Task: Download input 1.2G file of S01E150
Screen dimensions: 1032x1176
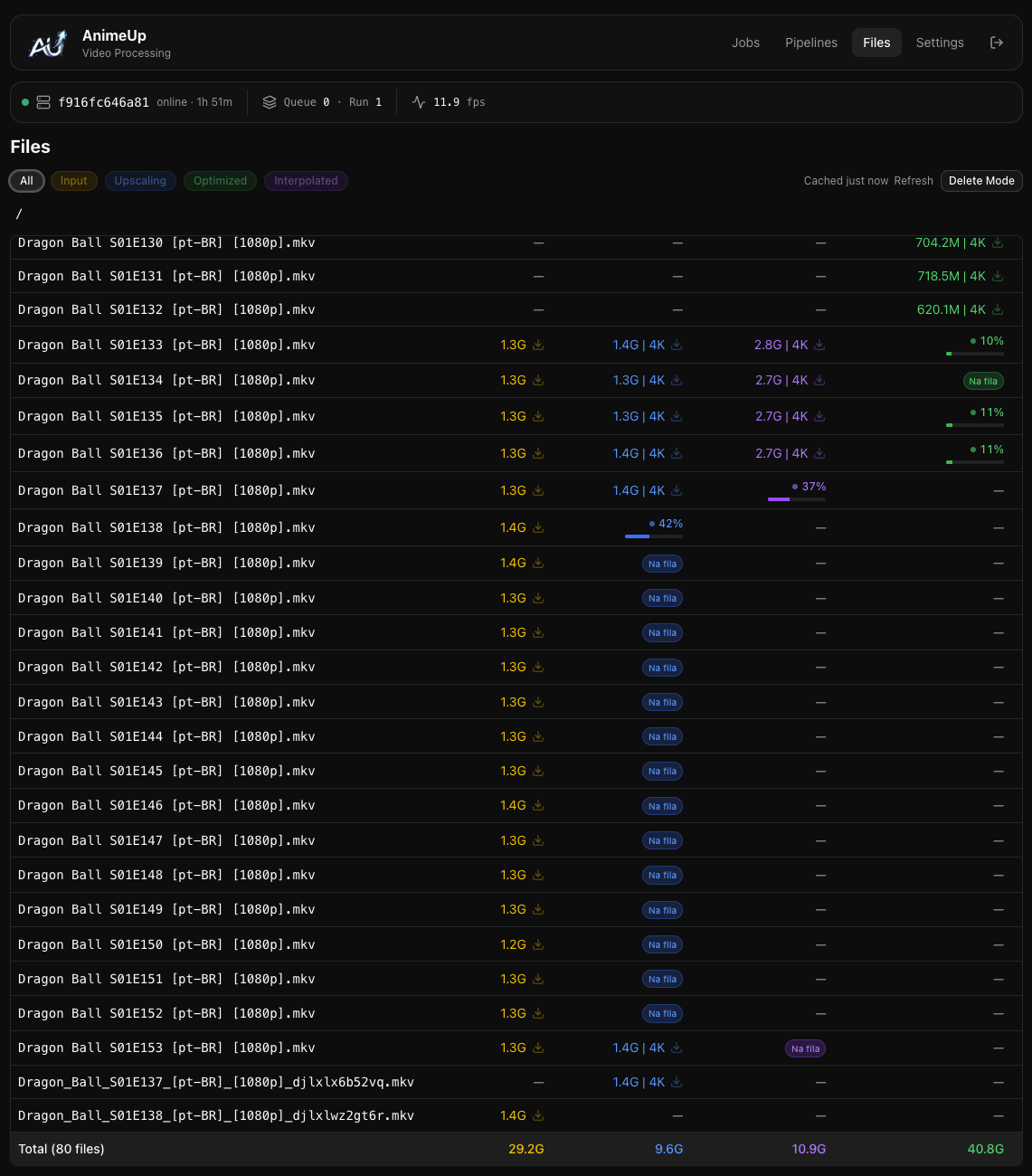Action: (538, 944)
